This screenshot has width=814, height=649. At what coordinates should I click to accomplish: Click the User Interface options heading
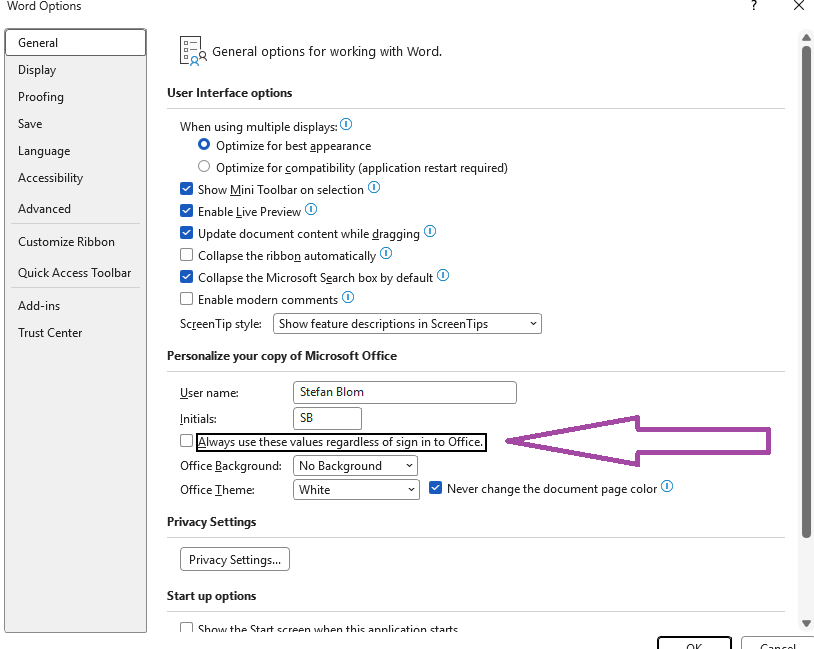tap(229, 93)
